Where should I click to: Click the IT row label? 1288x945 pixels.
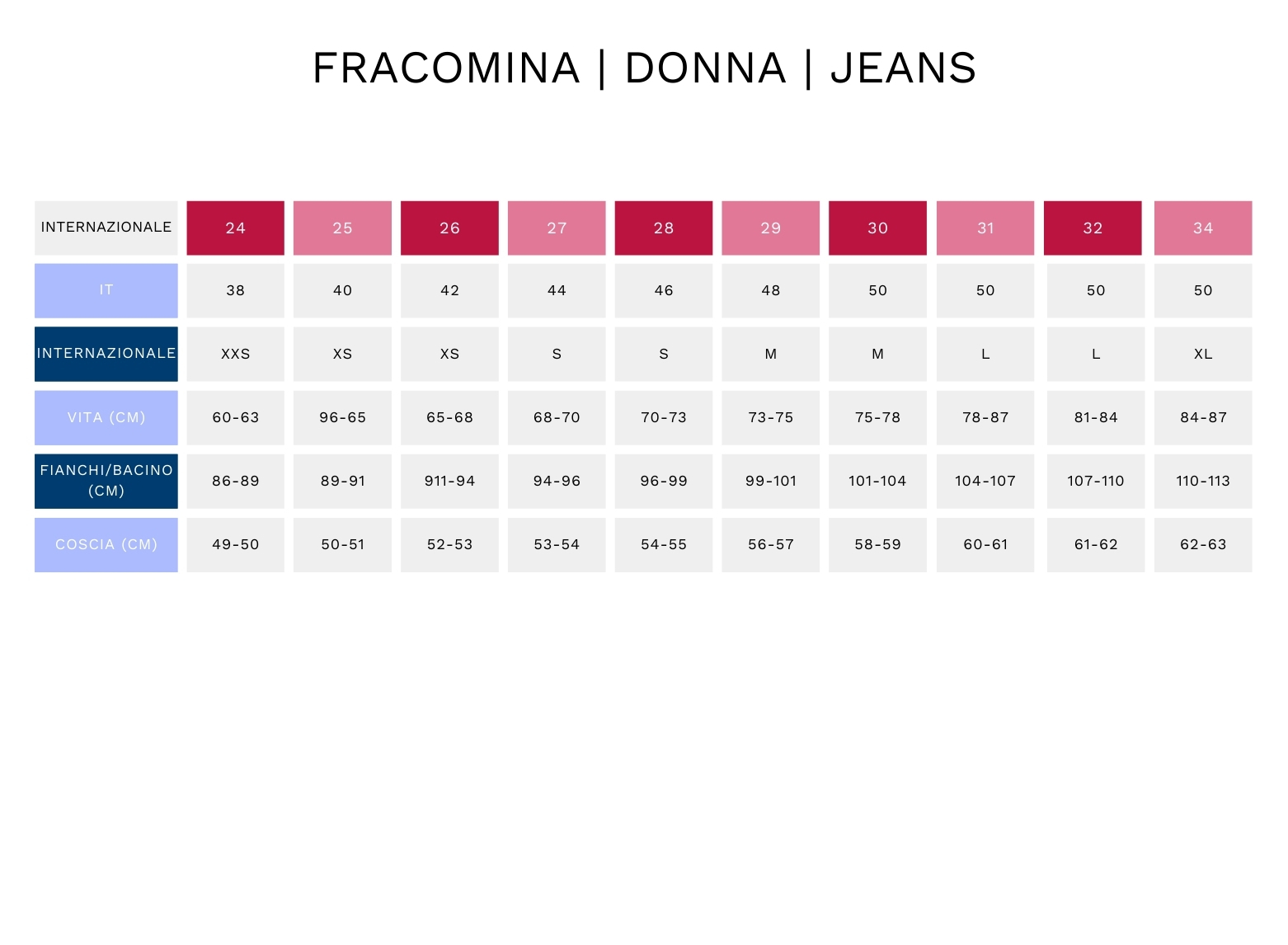pos(106,290)
